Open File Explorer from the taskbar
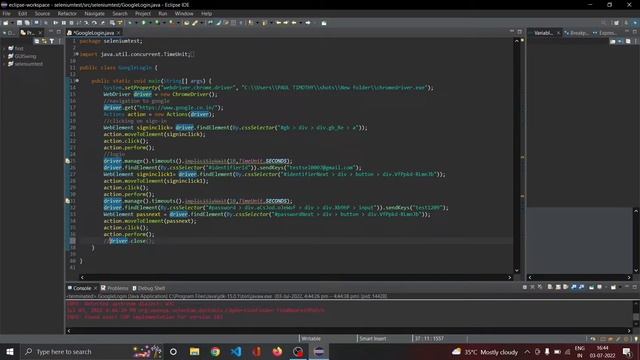 194,351
